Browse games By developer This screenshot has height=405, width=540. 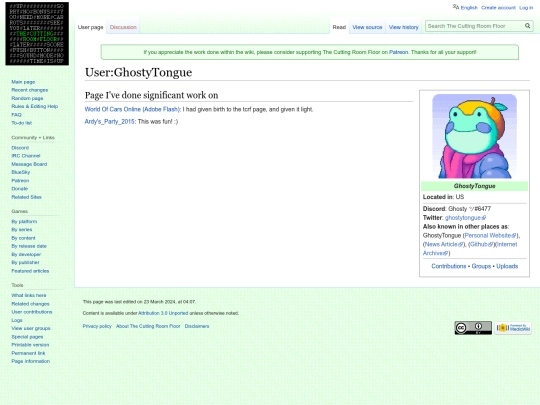tap(26, 255)
